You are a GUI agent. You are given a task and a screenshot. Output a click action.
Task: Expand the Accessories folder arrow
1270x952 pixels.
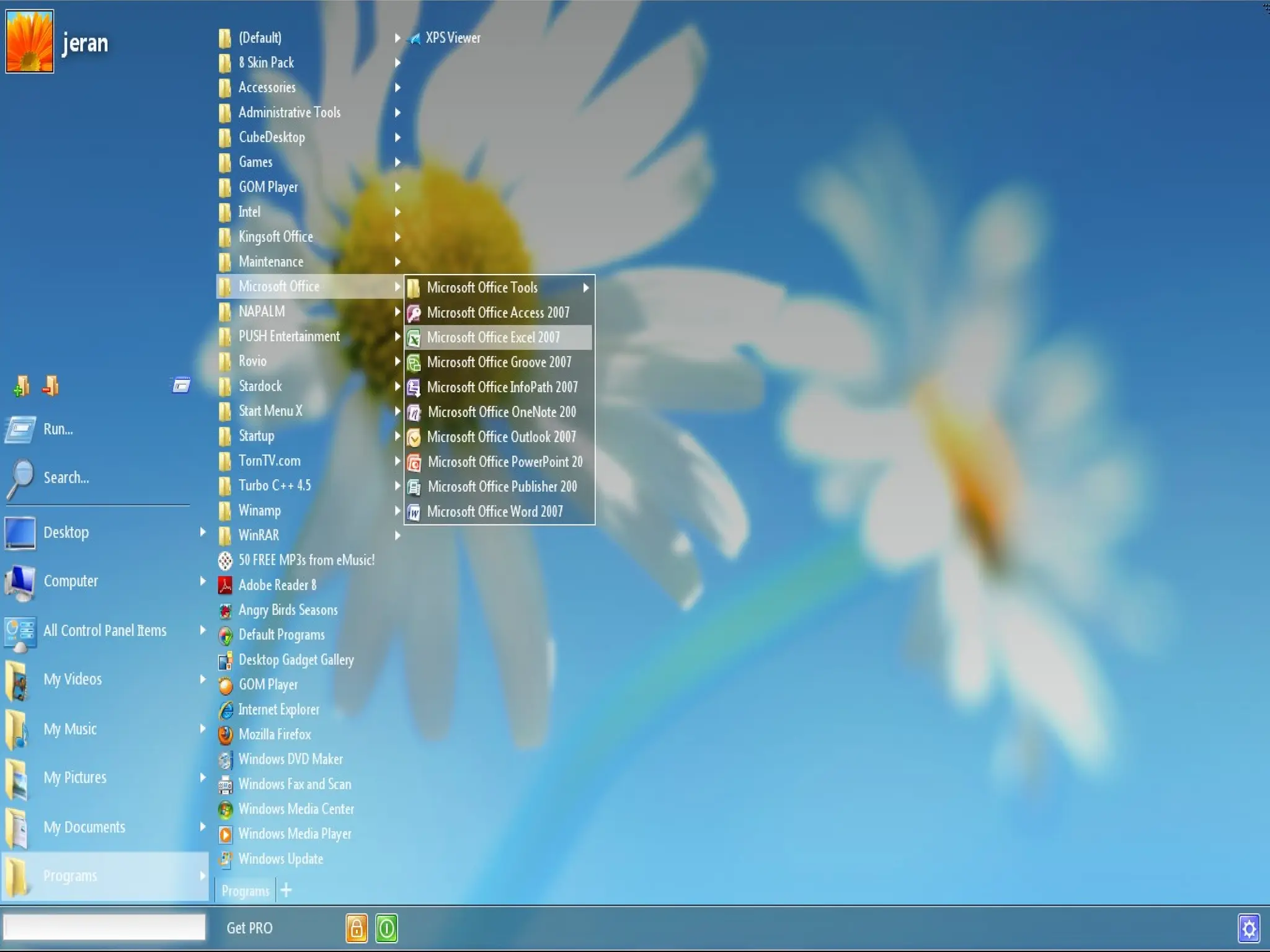click(x=397, y=87)
